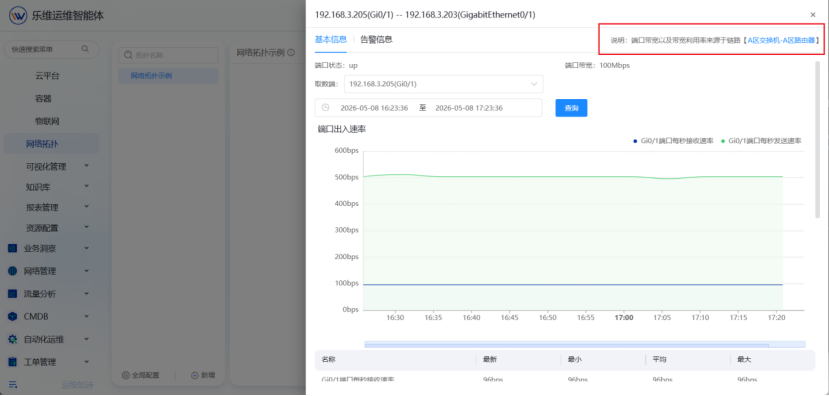Click the 端口出入速率 chart title
Viewport: 829px width, 396px height.
point(342,129)
